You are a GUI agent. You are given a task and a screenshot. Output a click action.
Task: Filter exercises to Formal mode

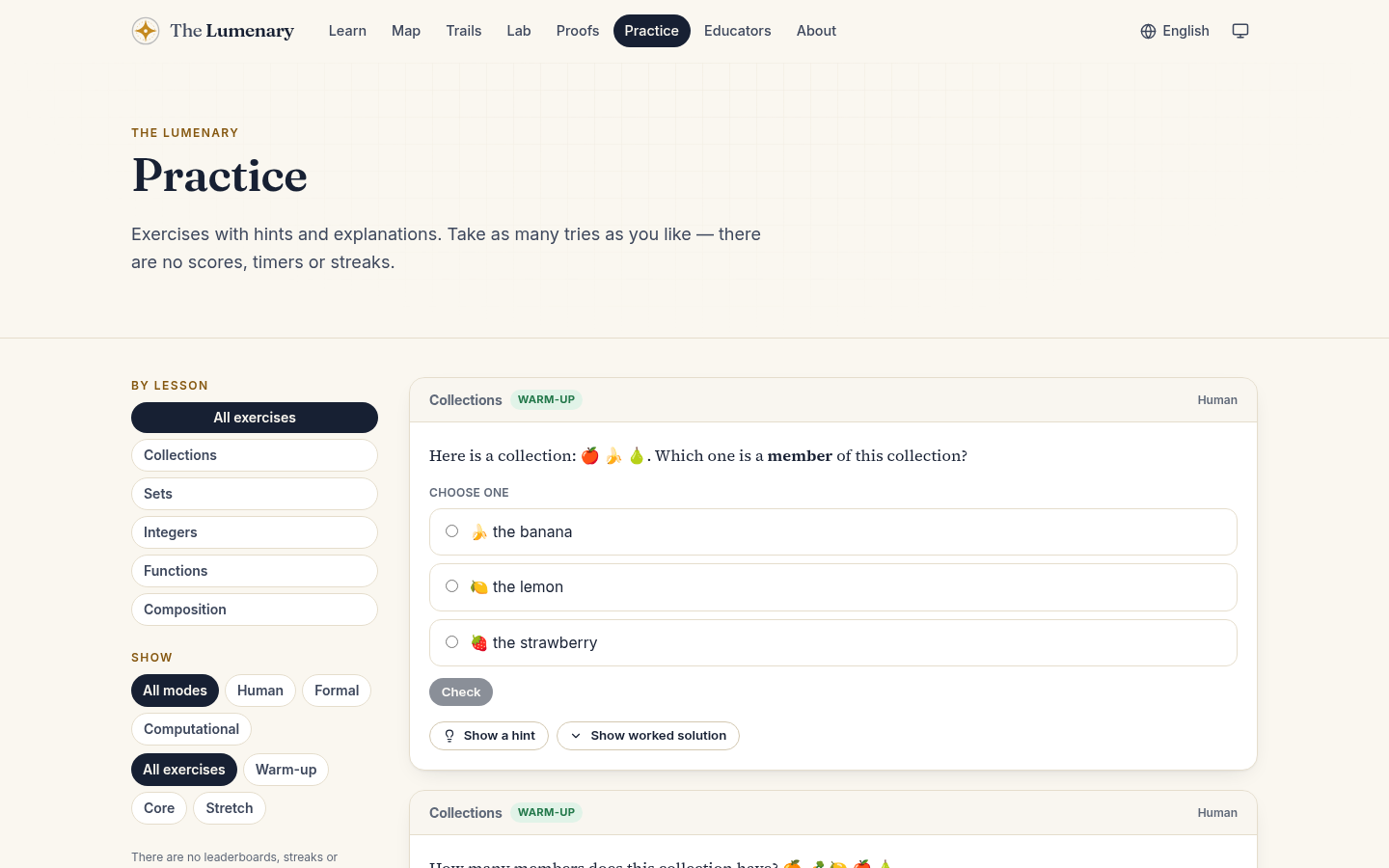[x=337, y=691]
